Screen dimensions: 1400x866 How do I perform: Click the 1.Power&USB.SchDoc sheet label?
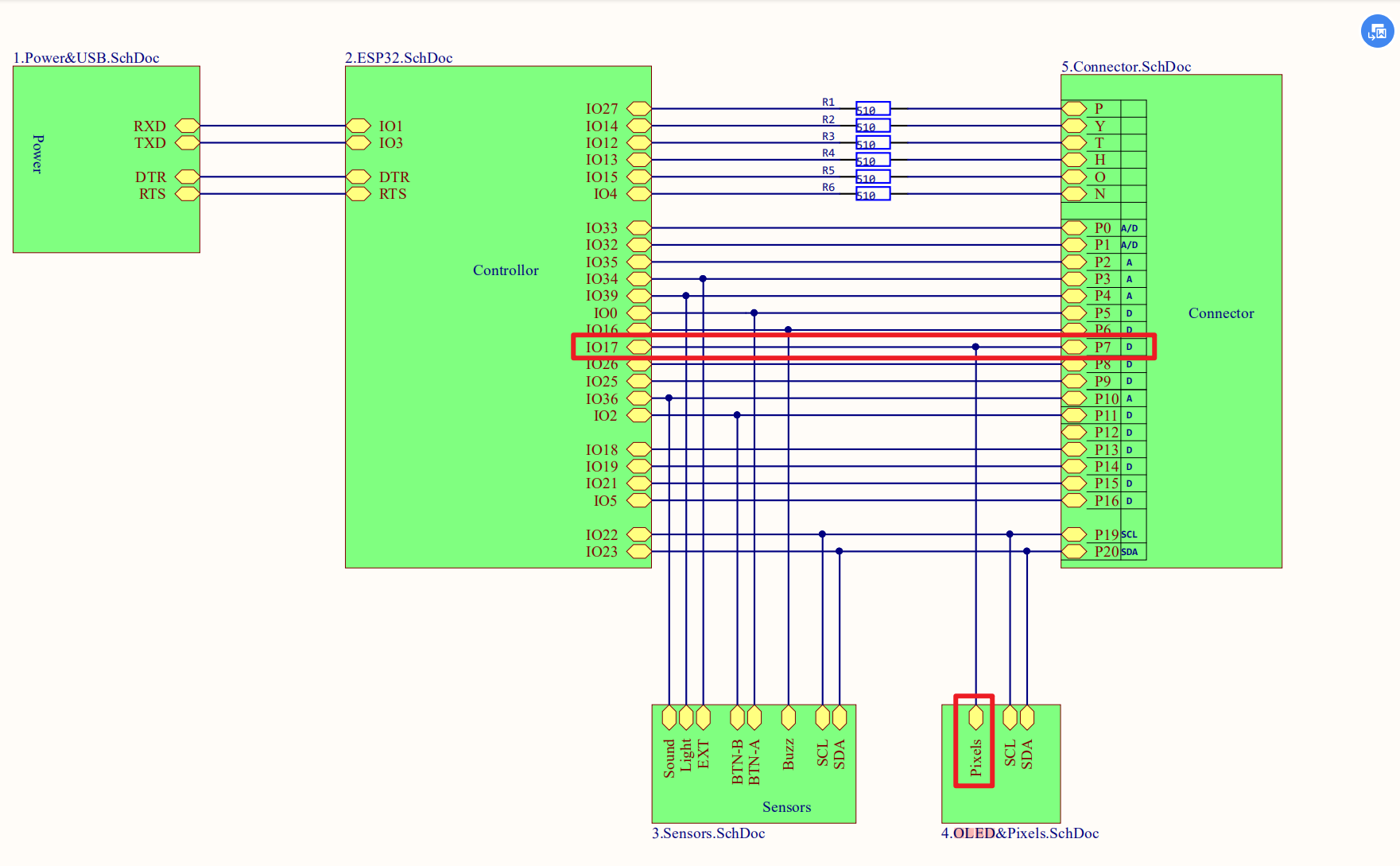86,58
